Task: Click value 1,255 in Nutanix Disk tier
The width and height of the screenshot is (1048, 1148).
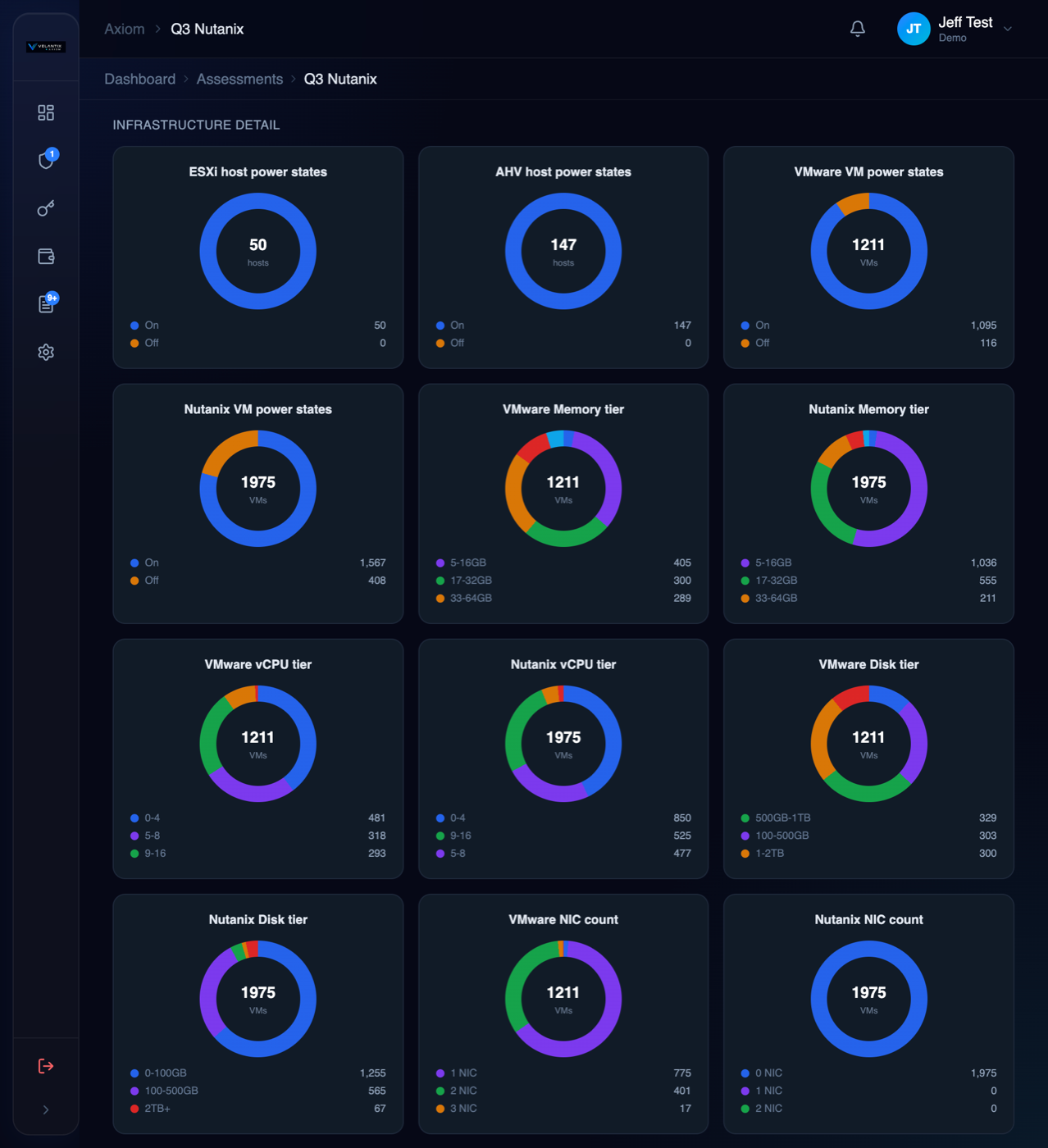Action: pyautogui.click(x=372, y=1073)
